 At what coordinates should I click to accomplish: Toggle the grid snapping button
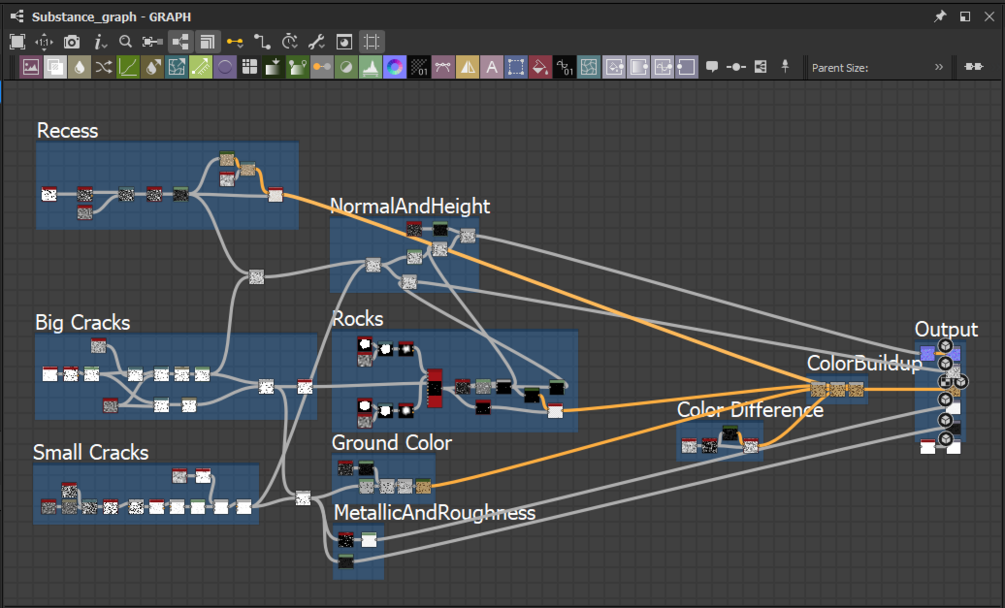[372, 42]
